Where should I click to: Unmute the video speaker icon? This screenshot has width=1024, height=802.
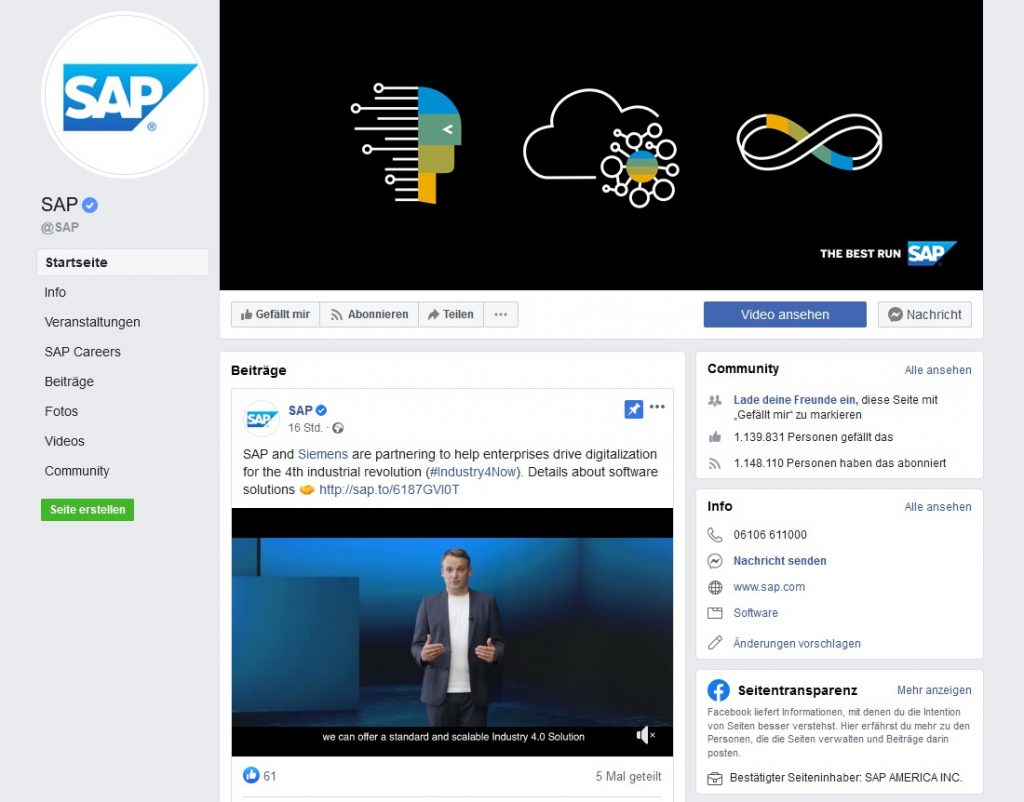[x=645, y=735]
